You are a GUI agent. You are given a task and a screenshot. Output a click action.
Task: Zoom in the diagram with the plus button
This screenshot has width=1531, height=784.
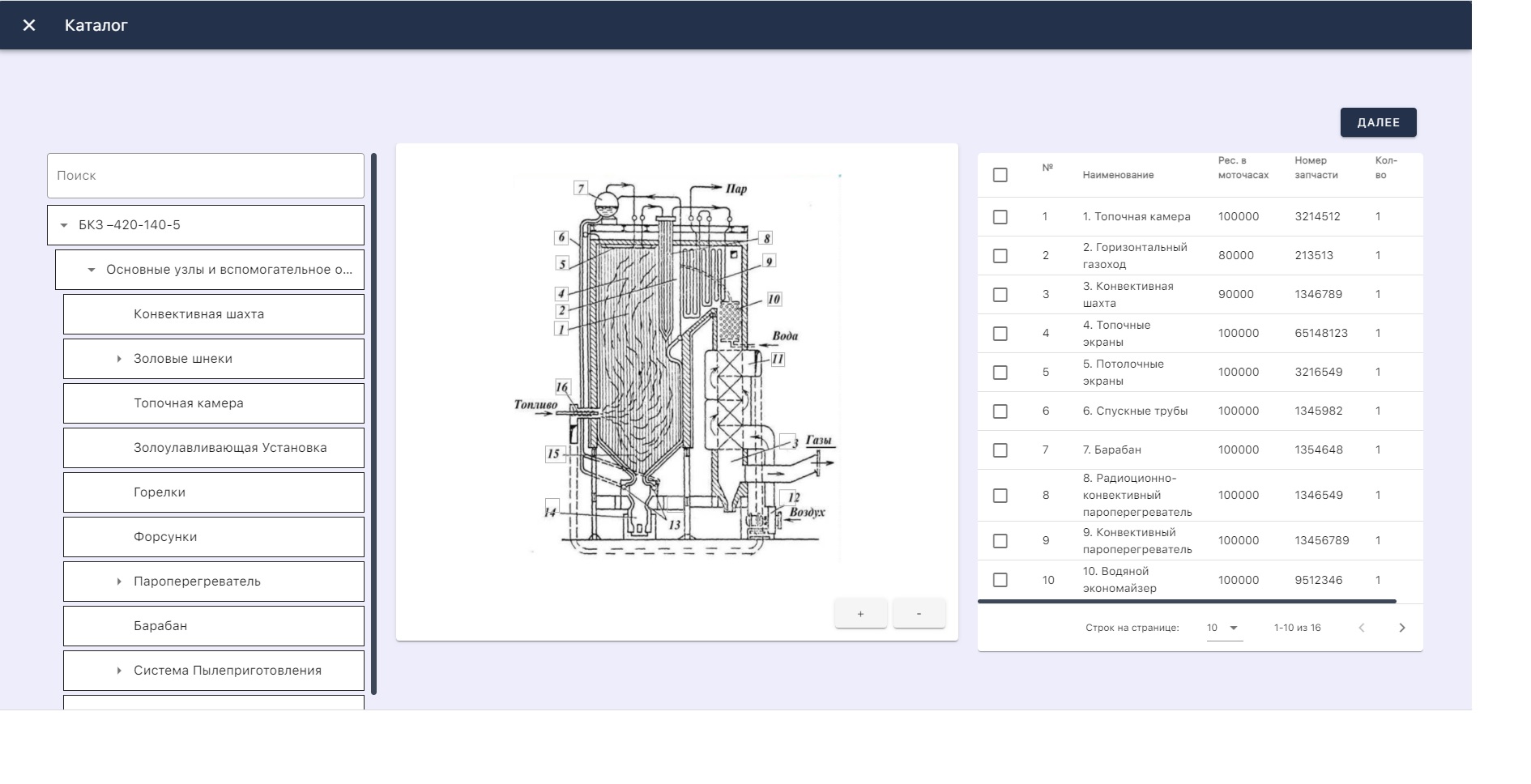pyautogui.click(x=860, y=613)
